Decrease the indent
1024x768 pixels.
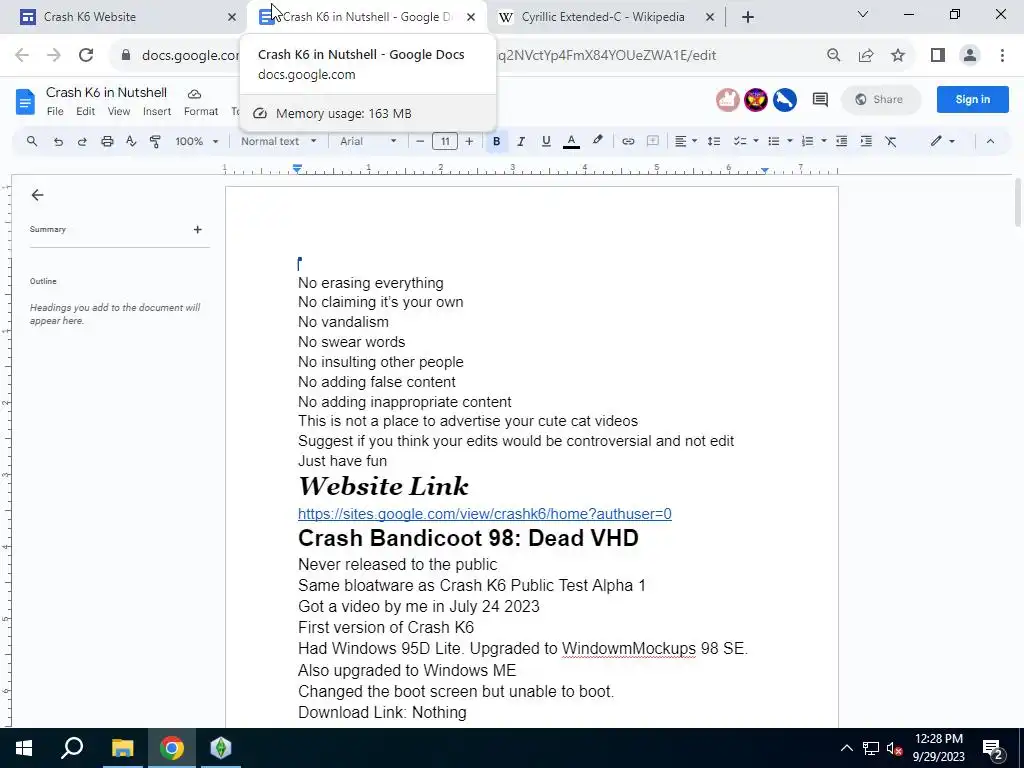coord(842,141)
